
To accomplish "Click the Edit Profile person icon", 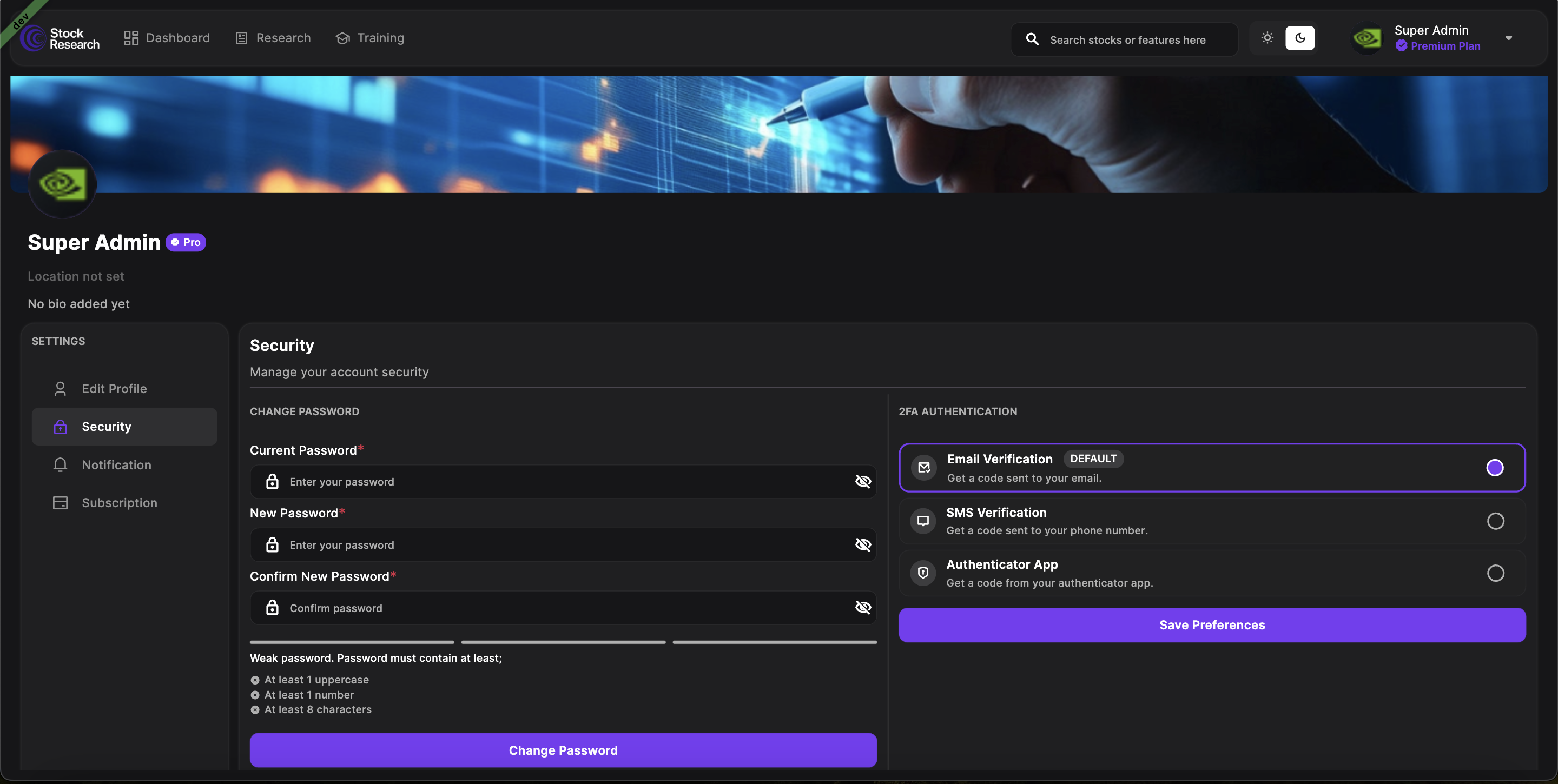I will pos(60,389).
